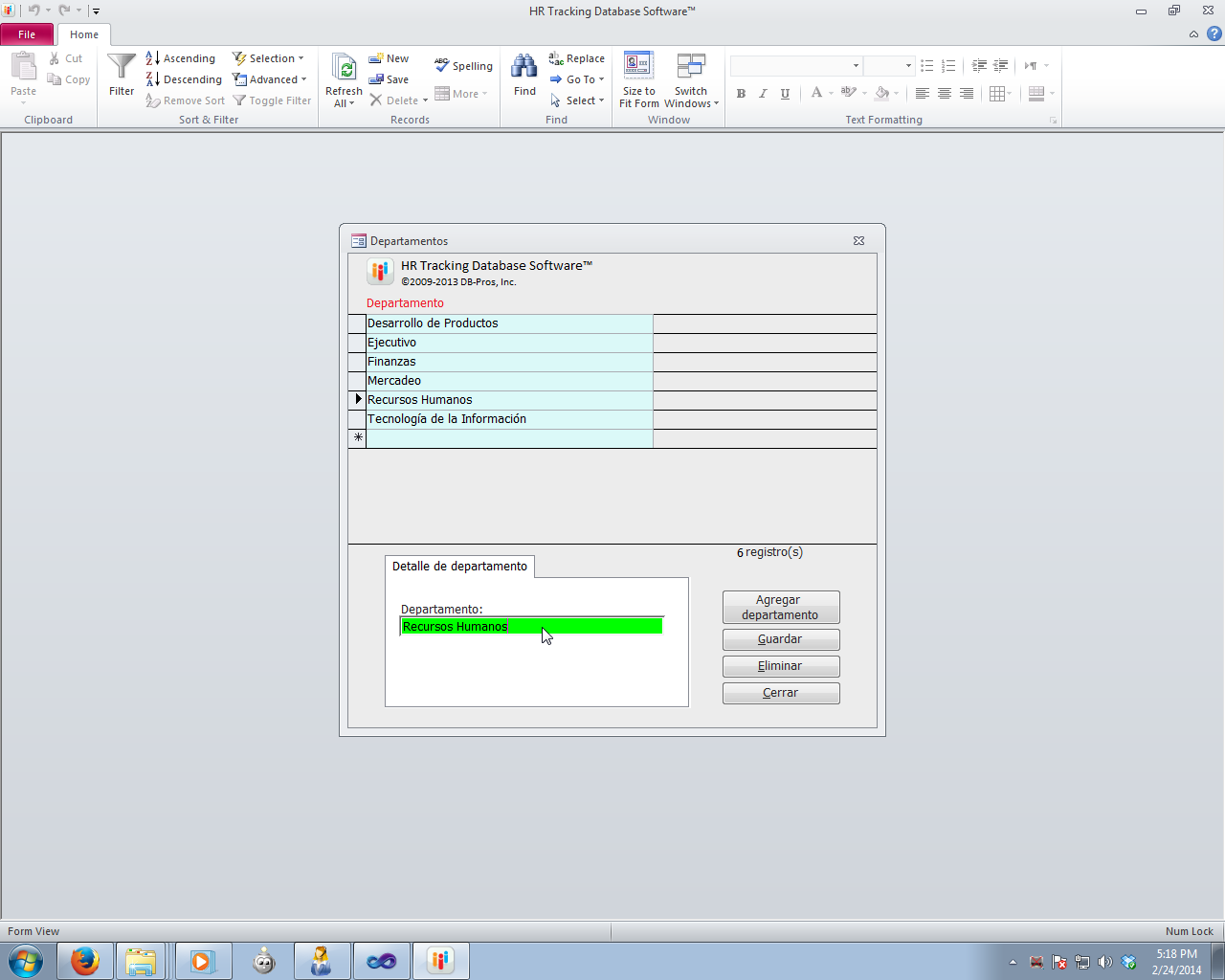Select the Ejecutivo row
This screenshot has width=1225, height=980.
(x=509, y=343)
